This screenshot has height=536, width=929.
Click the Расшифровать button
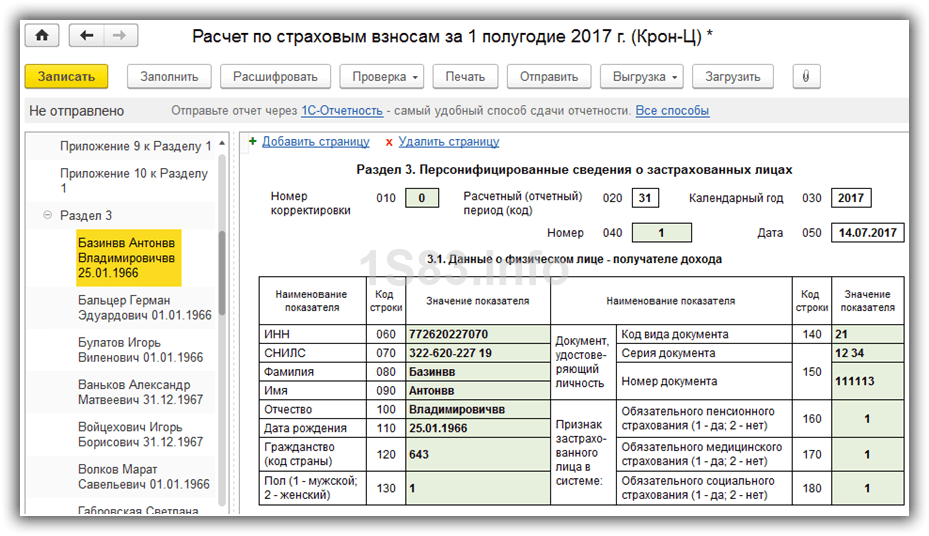tap(275, 76)
